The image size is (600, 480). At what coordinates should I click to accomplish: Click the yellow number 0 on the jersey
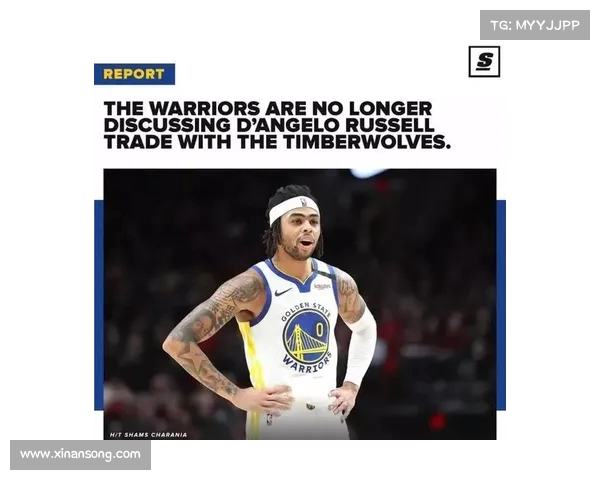click(319, 328)
